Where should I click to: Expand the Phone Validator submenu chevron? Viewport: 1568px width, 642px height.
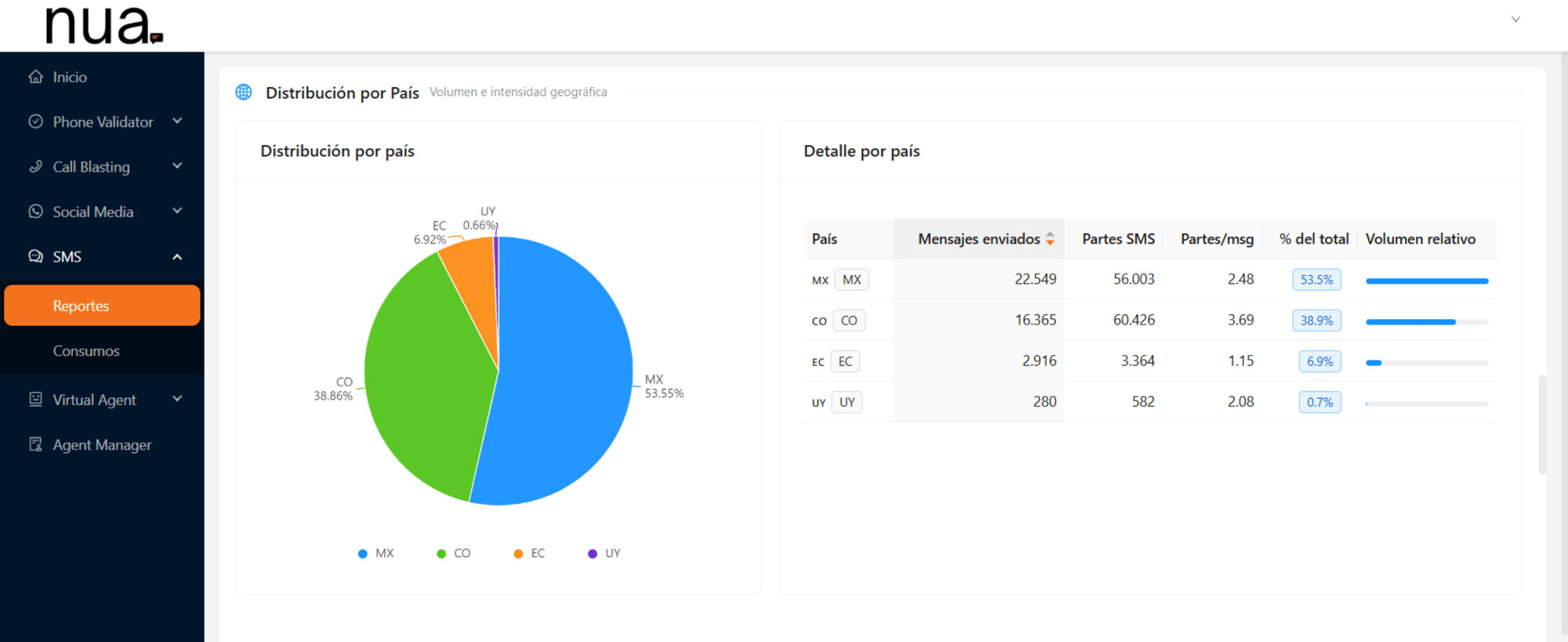click(x=177, y=121)
